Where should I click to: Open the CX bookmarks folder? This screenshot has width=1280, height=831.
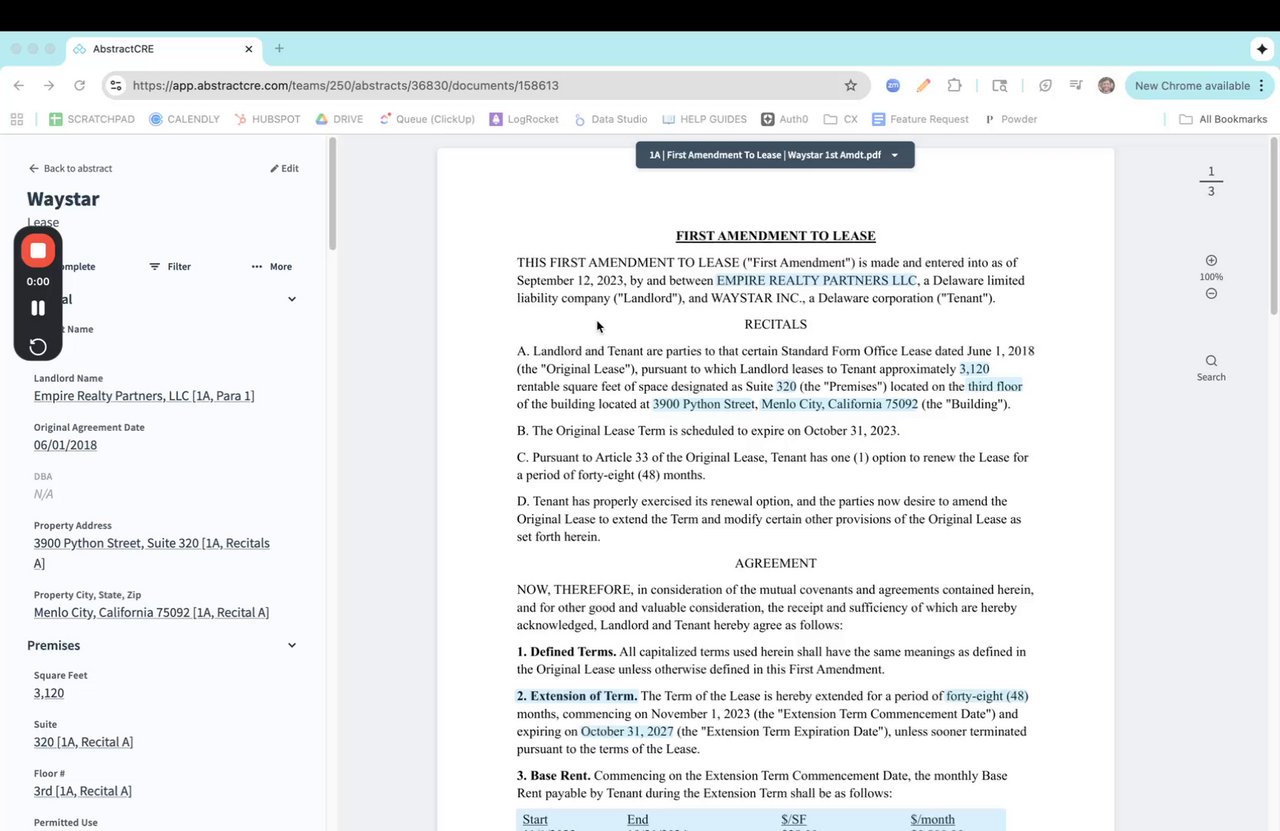(x=840, y=119)
